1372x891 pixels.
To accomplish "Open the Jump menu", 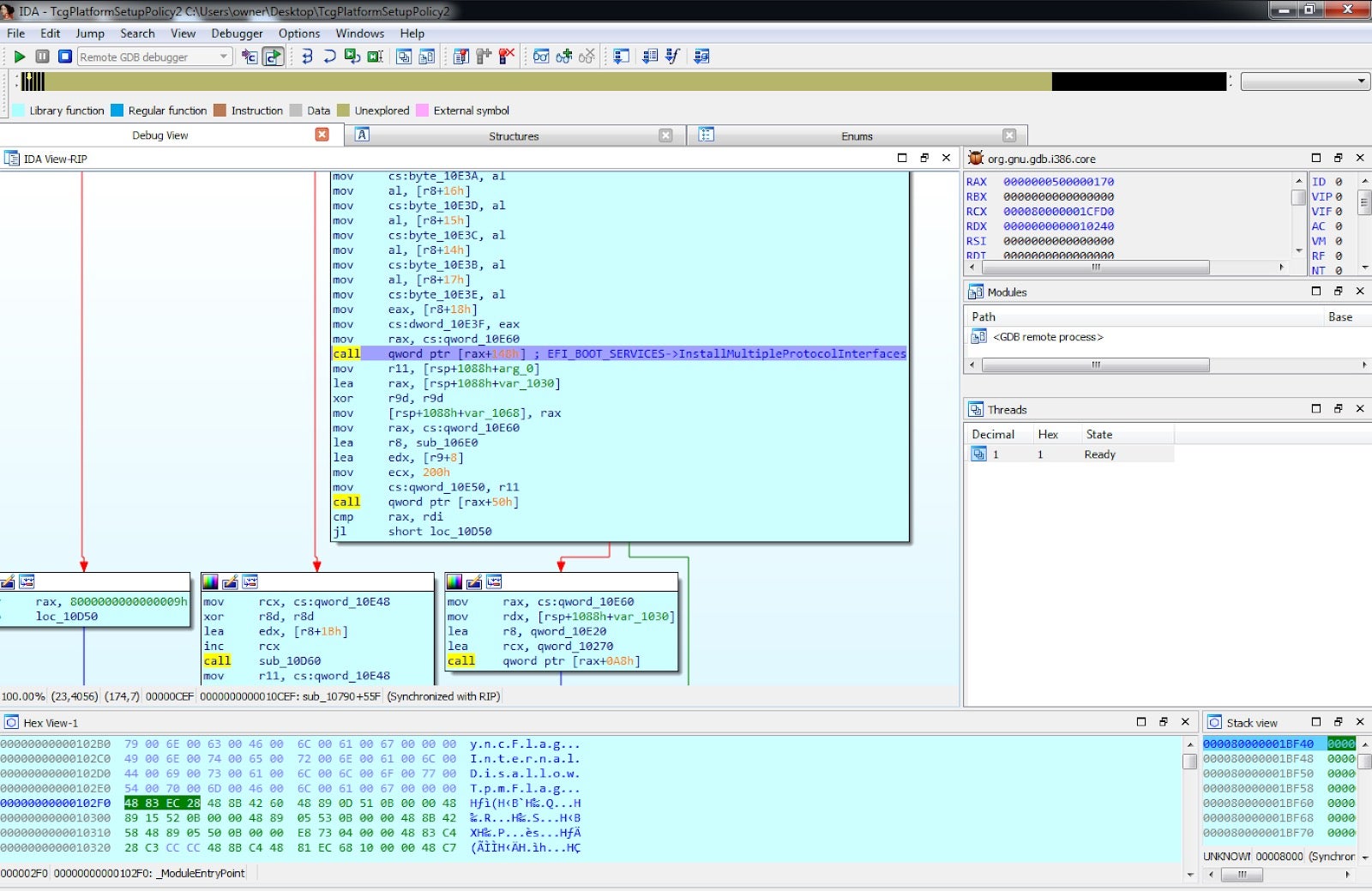I will point(90,33).
